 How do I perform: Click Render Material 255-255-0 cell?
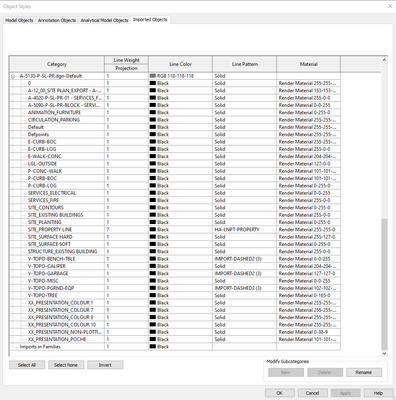point(308,229)
